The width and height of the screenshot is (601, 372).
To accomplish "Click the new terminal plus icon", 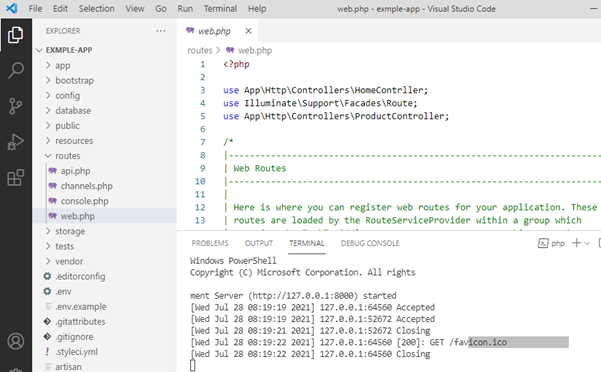I will coord(576,243).
